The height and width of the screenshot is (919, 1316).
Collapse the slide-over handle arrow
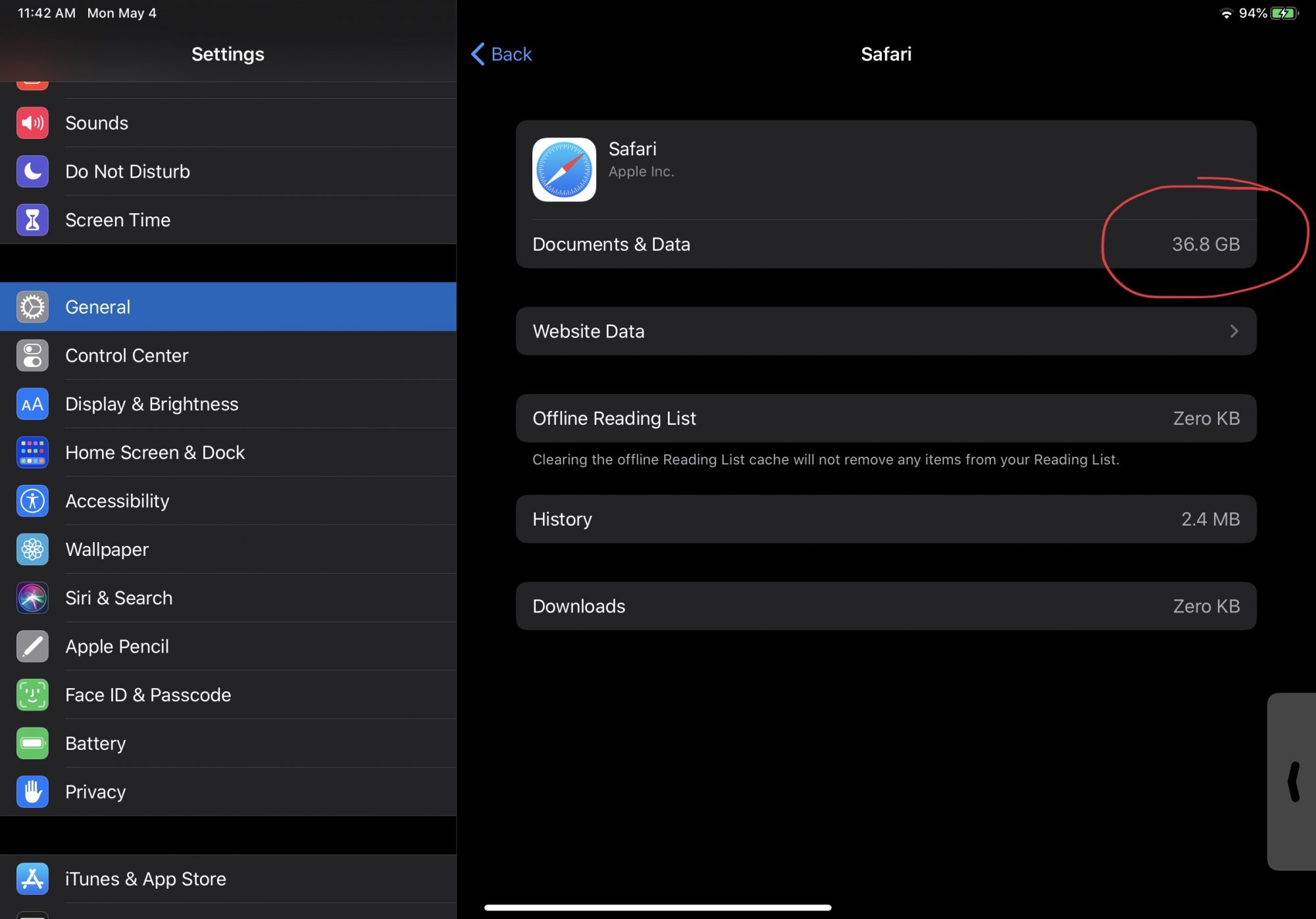(x=1294, y=782)
